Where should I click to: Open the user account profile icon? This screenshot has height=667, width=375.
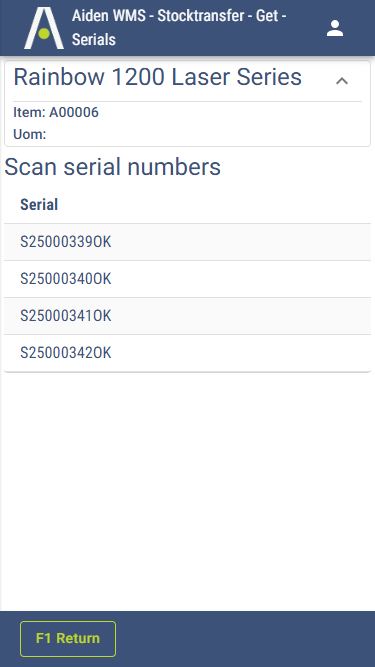(335, 28)
